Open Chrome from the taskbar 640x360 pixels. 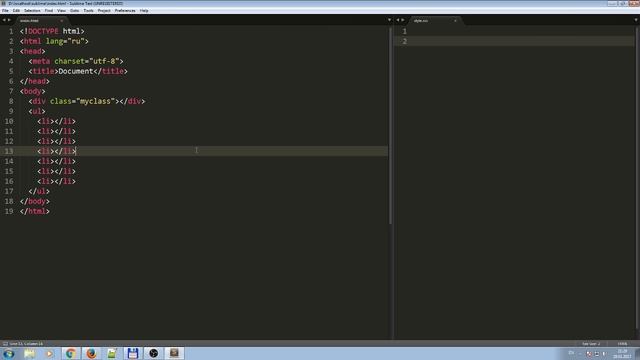coord(71,353)
